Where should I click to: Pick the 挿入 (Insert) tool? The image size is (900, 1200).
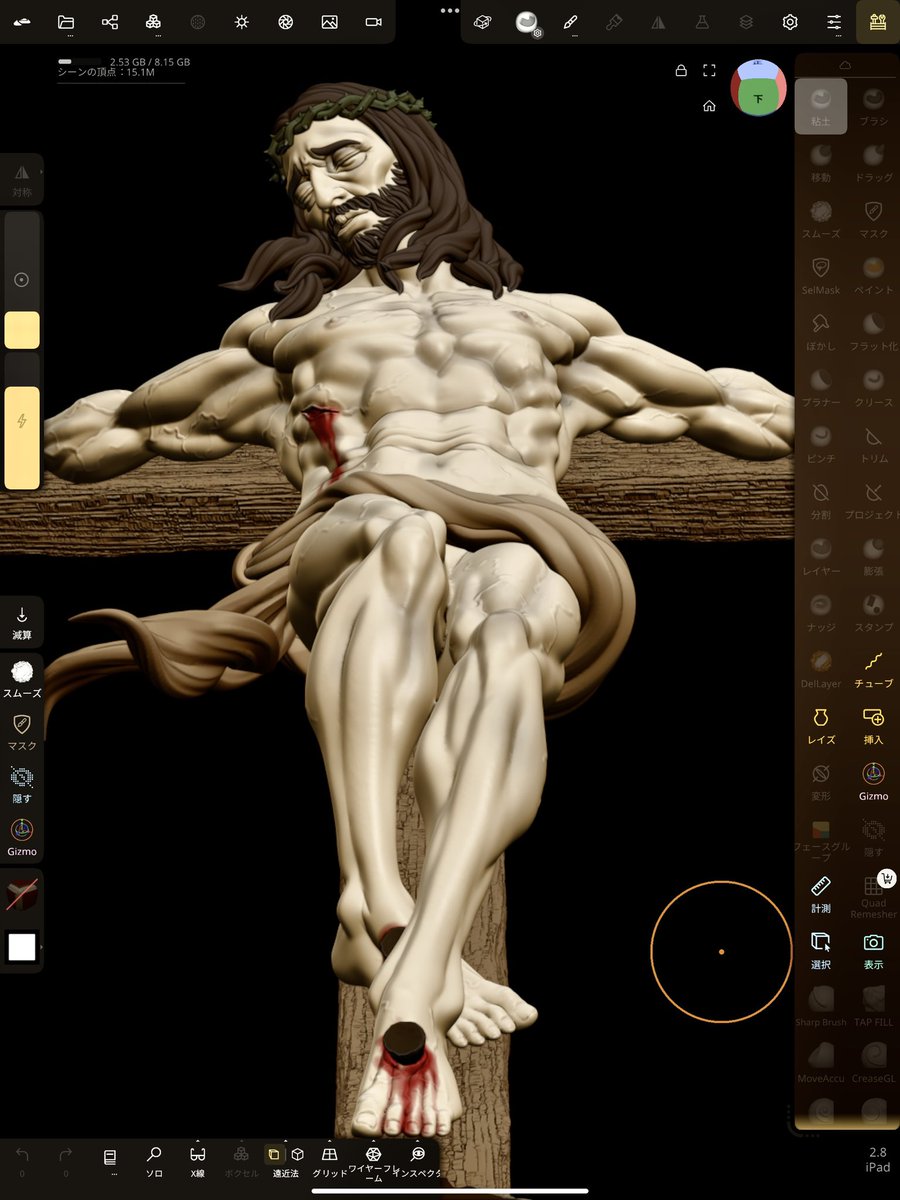873,724
